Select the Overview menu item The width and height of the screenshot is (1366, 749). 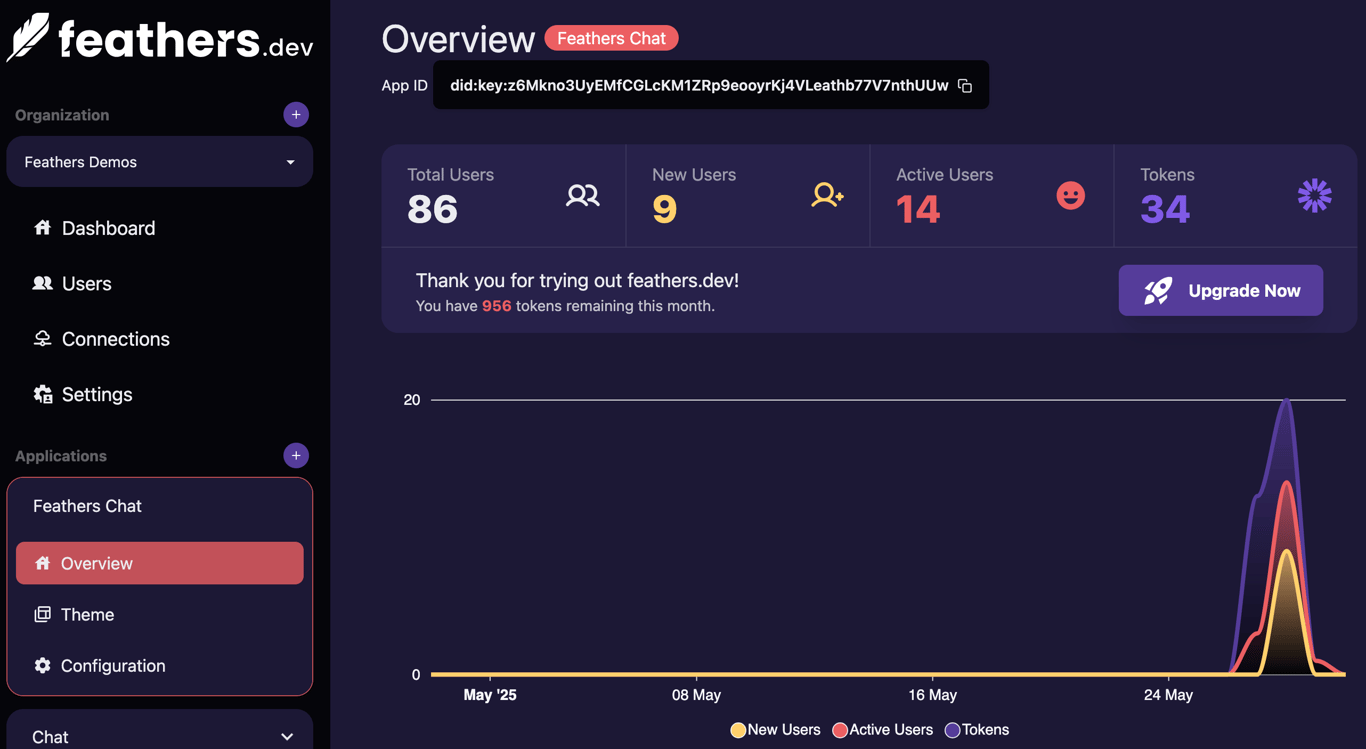point(160,563)
